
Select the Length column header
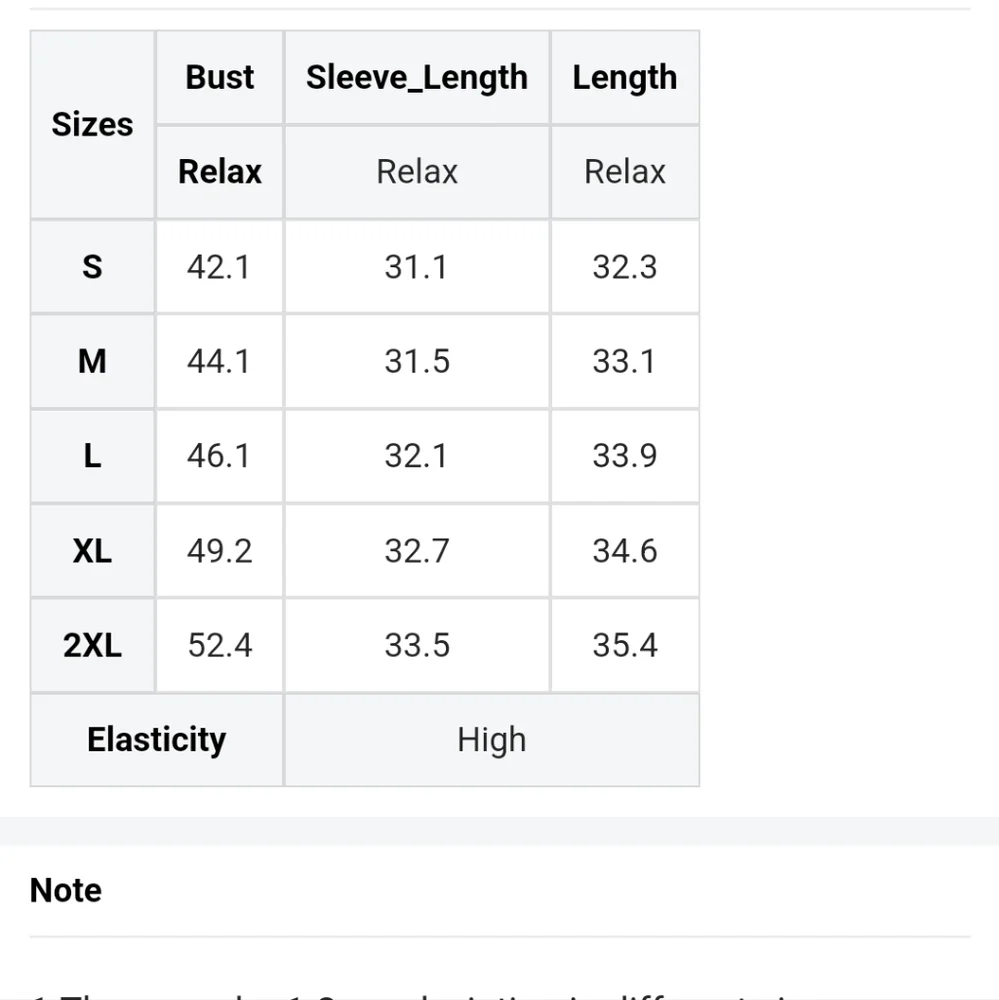(x=624, y=78)
